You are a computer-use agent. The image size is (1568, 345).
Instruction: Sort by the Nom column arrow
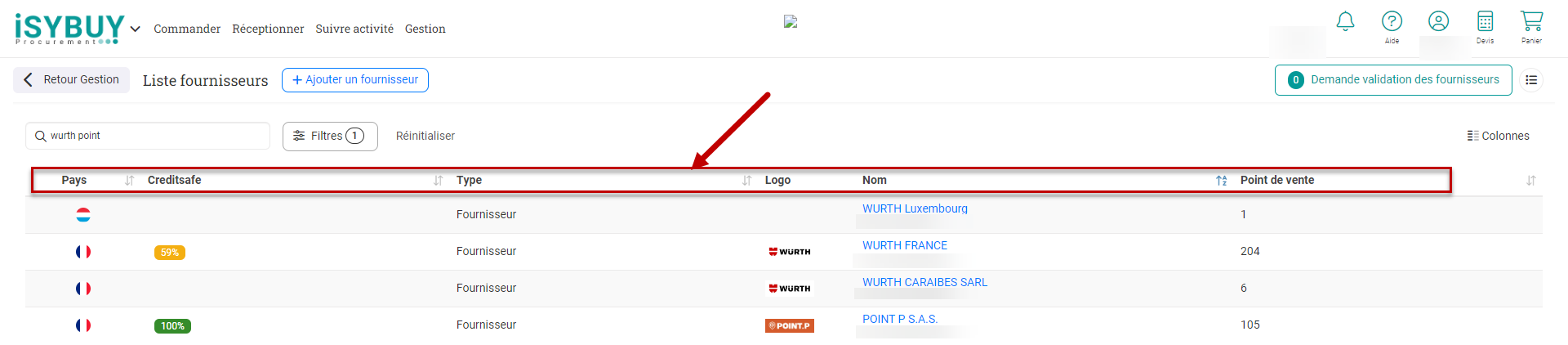(x=1221, y=180)
